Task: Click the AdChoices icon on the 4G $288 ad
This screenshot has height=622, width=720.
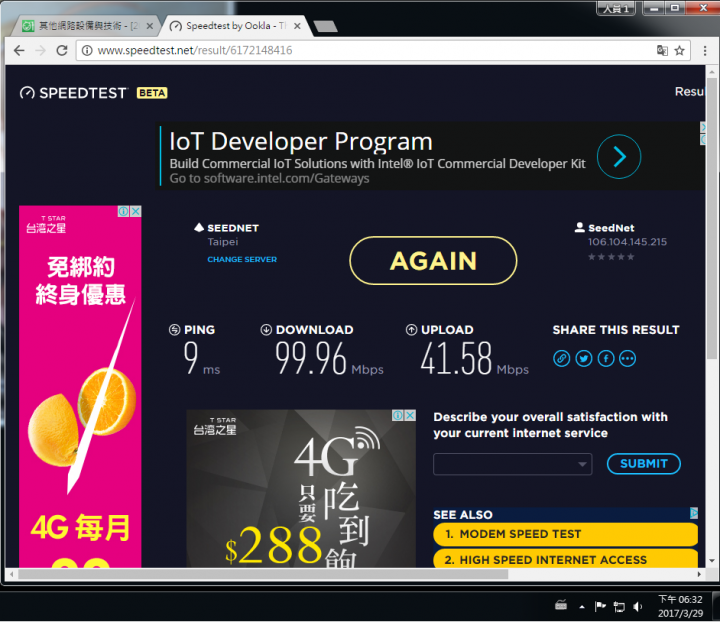Action: point(398,415)
